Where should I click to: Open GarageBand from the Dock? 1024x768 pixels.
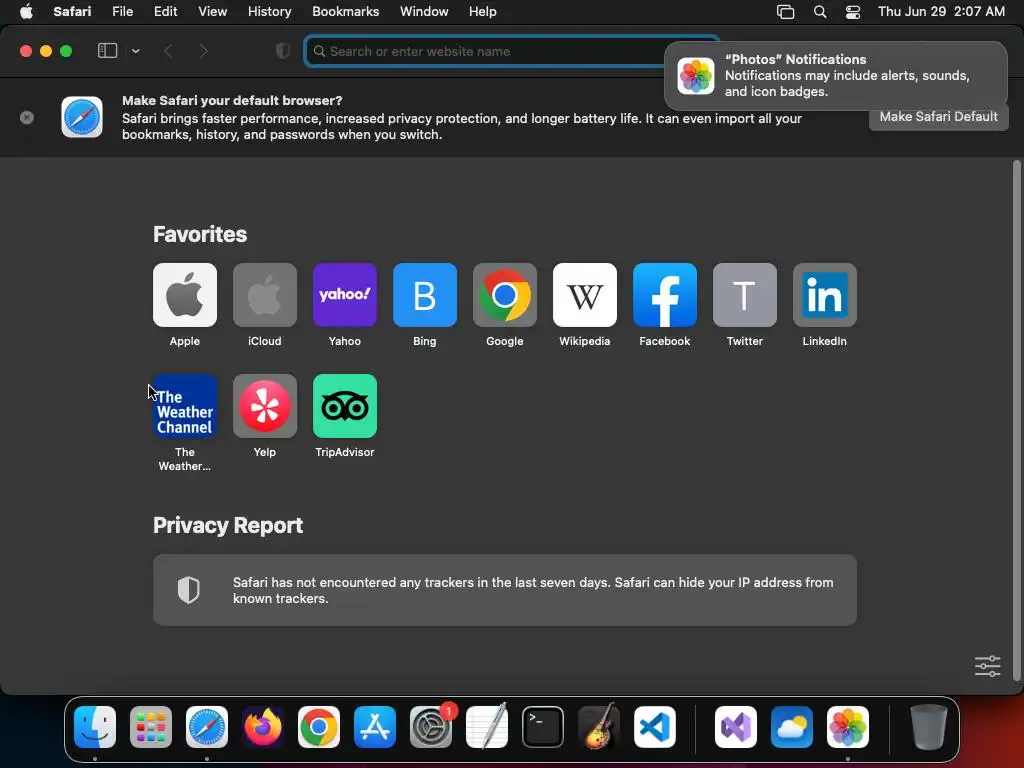point(599,727)
